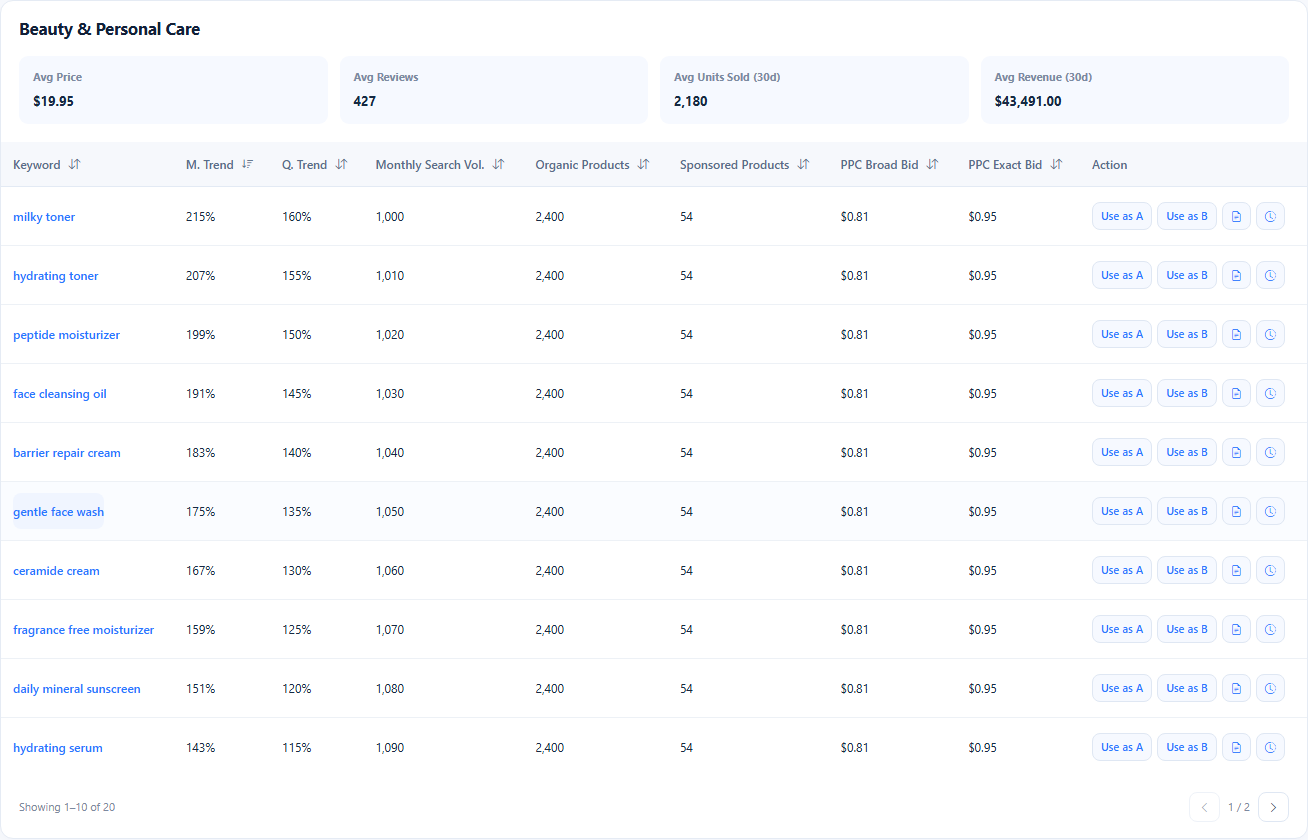Go to the previous page arrow
This screenshot has height=840, width=1308.
point(1204,807)
